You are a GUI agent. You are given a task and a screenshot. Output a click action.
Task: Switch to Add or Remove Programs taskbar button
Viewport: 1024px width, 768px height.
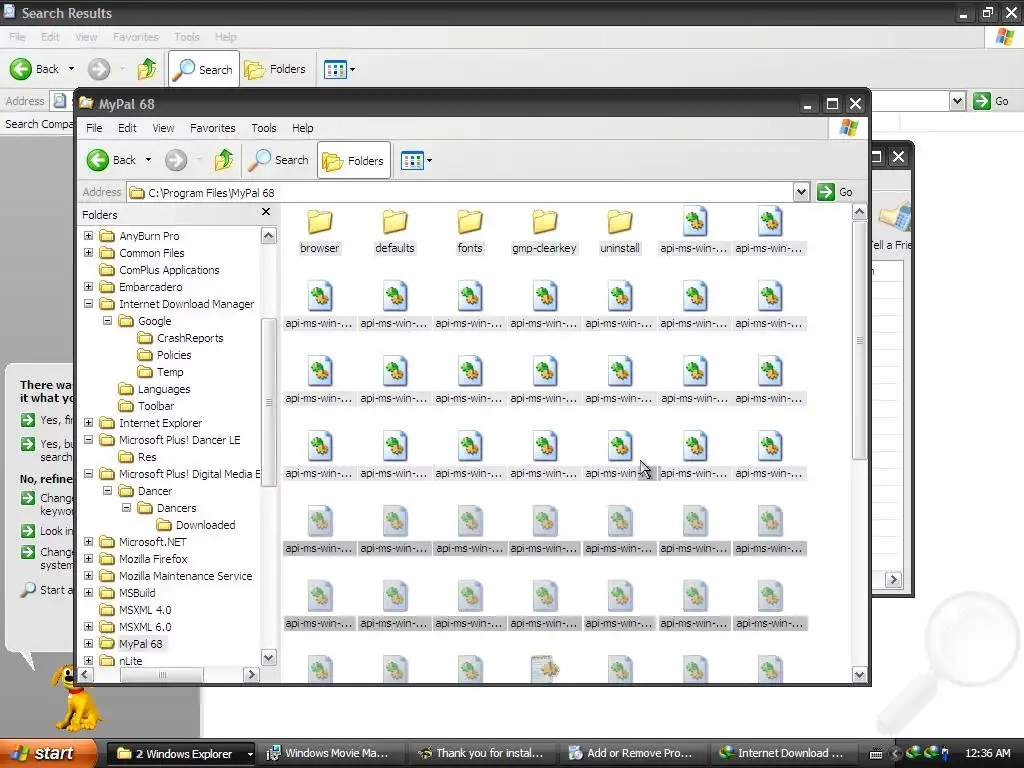[633, 754]
